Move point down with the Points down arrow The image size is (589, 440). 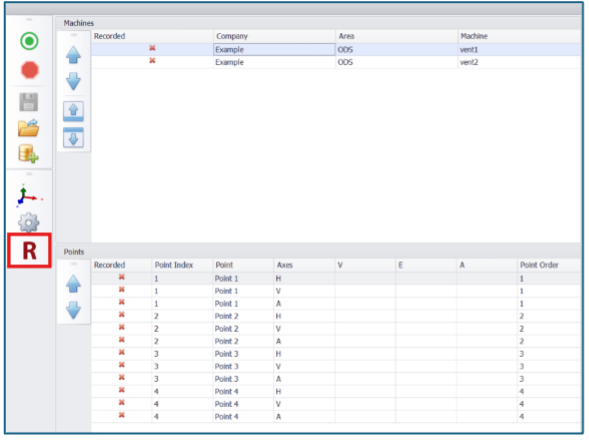click(73, 310)
